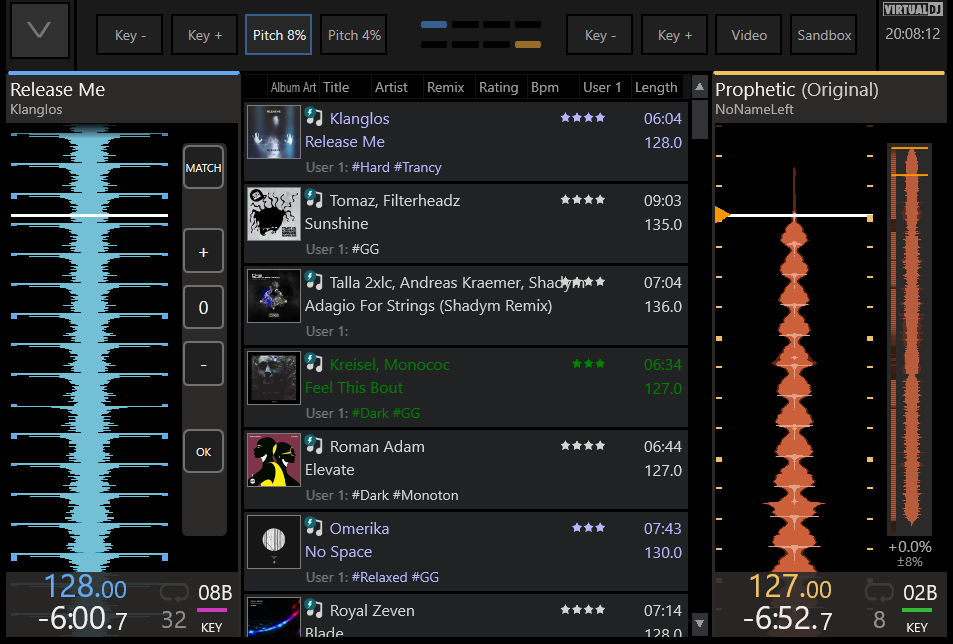Image resolution: width=953 pixels, height=644 pixels.
Task: Select the Feel This Bout album art
Action: [274, 378]
